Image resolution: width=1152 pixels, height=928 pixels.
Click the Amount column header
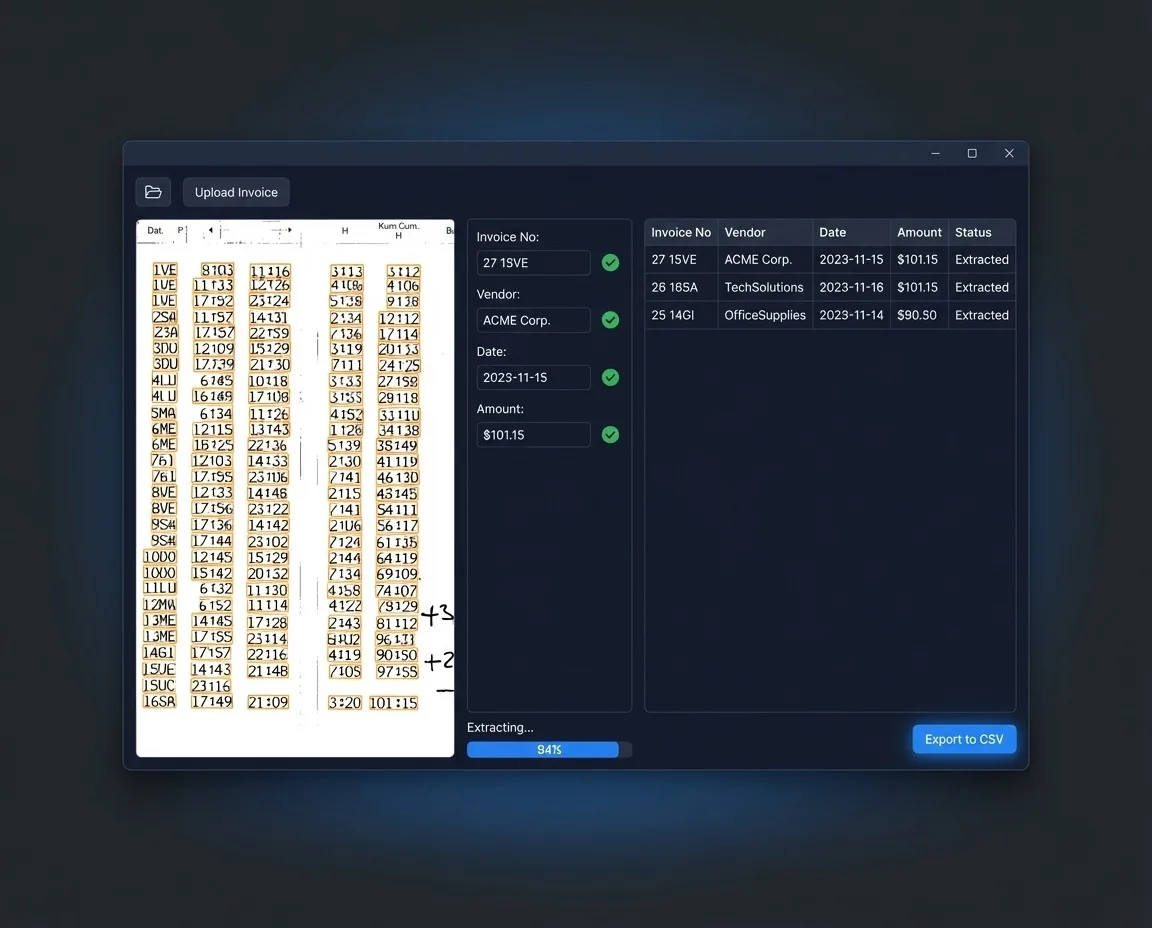(x=919, y=232)
